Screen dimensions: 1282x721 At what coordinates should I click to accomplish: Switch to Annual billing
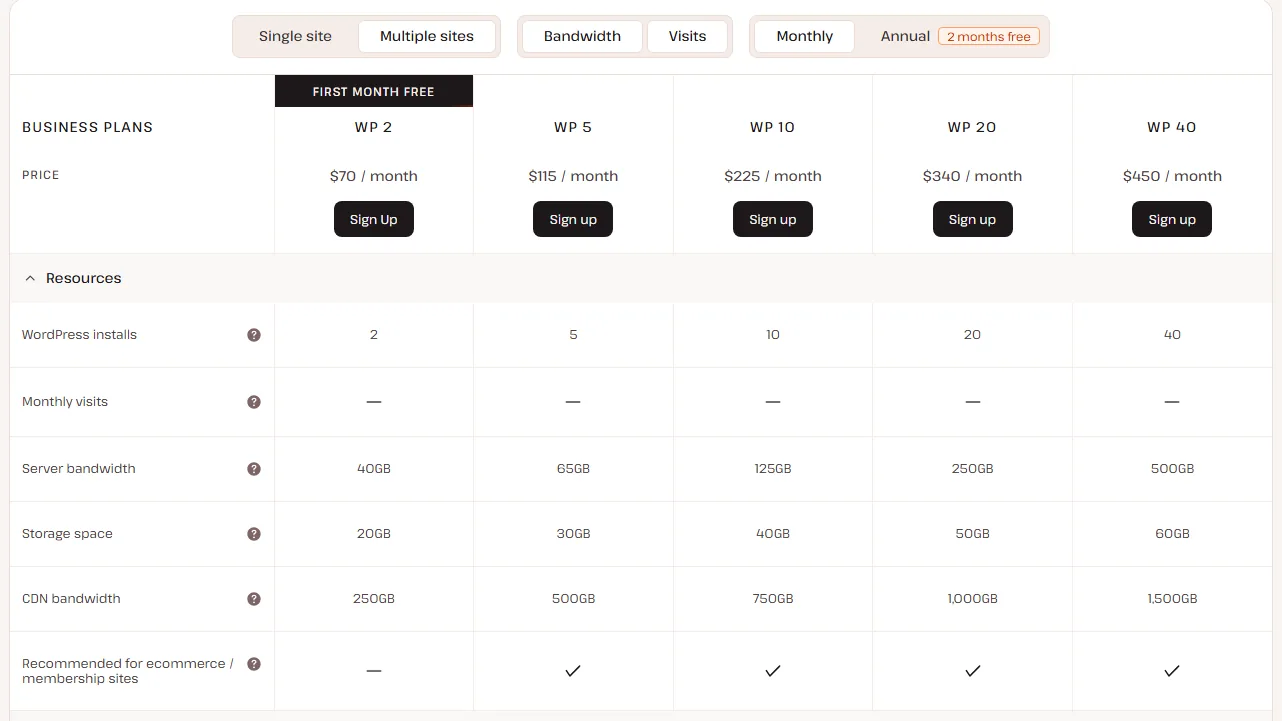905,36
